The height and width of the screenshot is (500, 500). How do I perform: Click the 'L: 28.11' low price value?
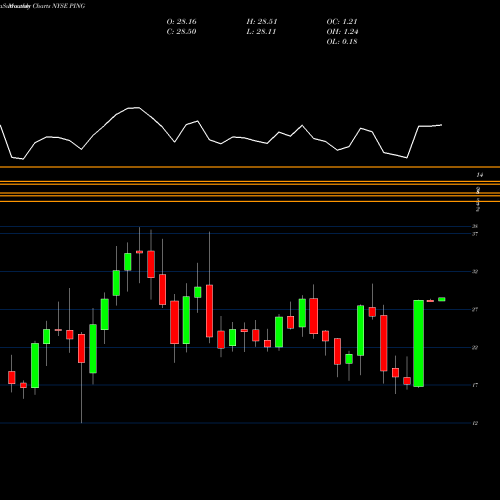tap(261, 32)
